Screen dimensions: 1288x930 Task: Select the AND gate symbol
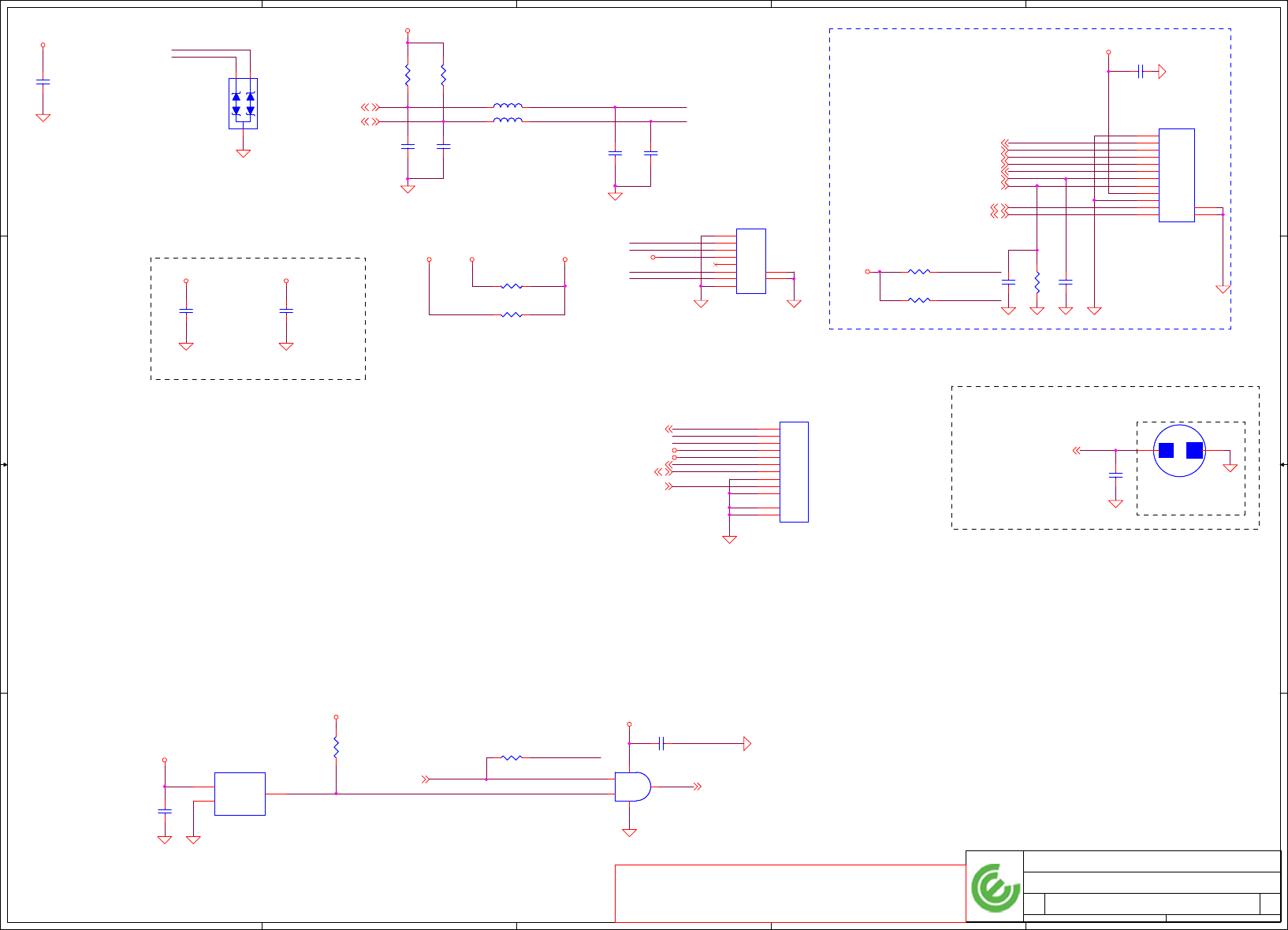633,787
